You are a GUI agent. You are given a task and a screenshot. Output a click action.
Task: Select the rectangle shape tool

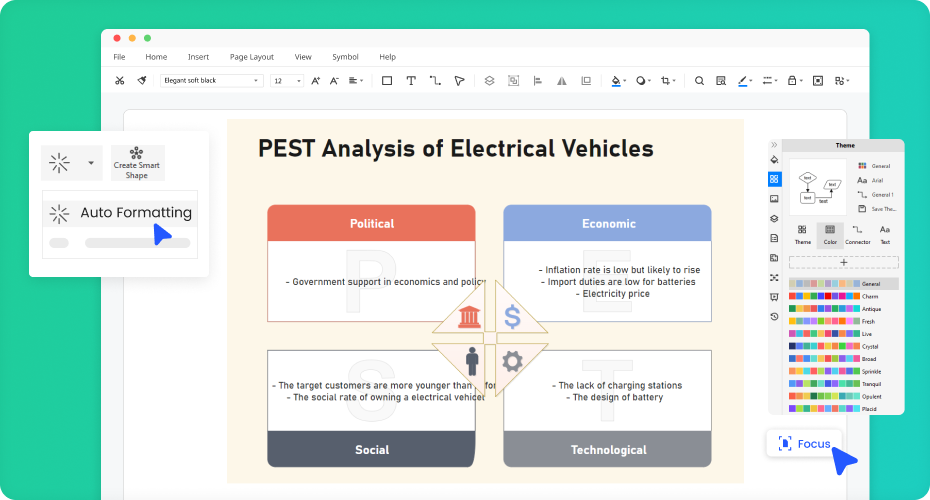point(387,80)
